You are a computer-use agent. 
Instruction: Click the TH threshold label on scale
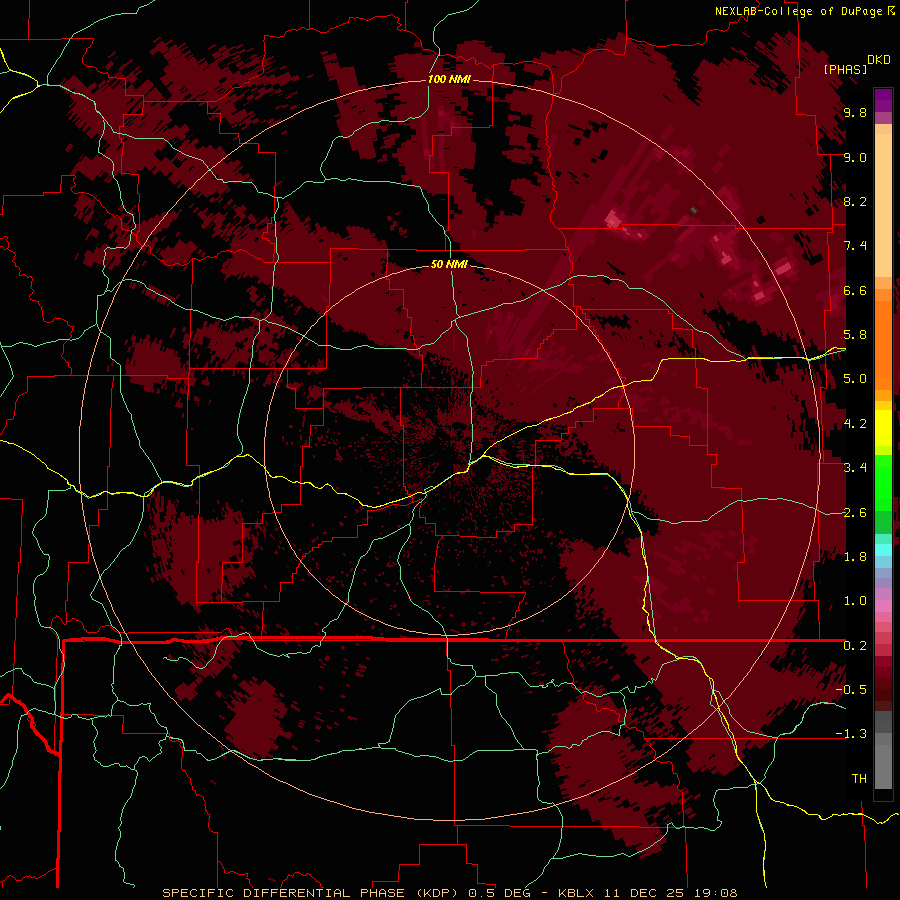859,778
